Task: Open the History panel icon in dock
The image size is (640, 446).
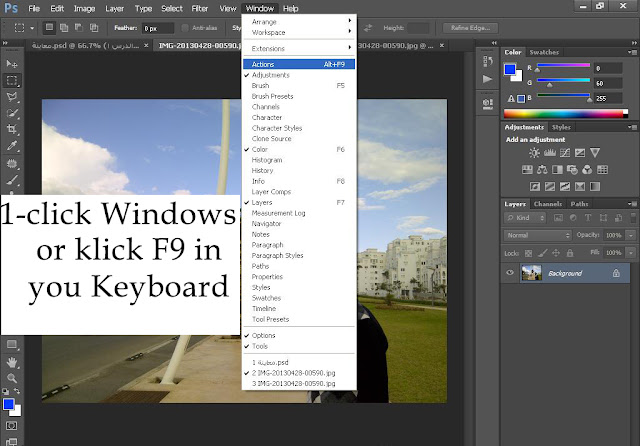Action: (x=487, y=62)
